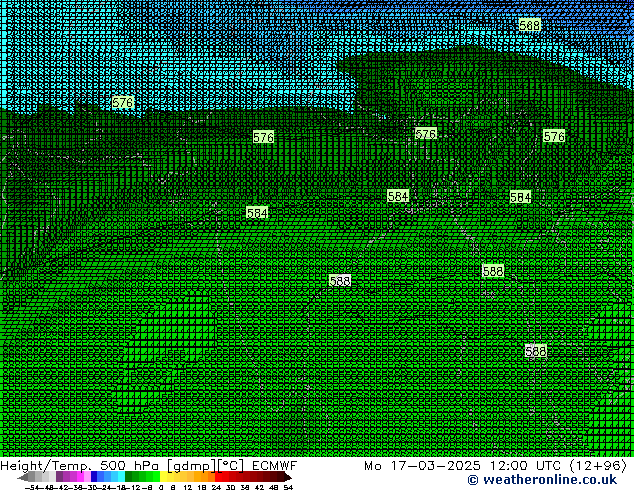The height and width of the screenshot is (490, 634).
Task: Click the gray arrow at the legend's cold end
Action: 22,477
